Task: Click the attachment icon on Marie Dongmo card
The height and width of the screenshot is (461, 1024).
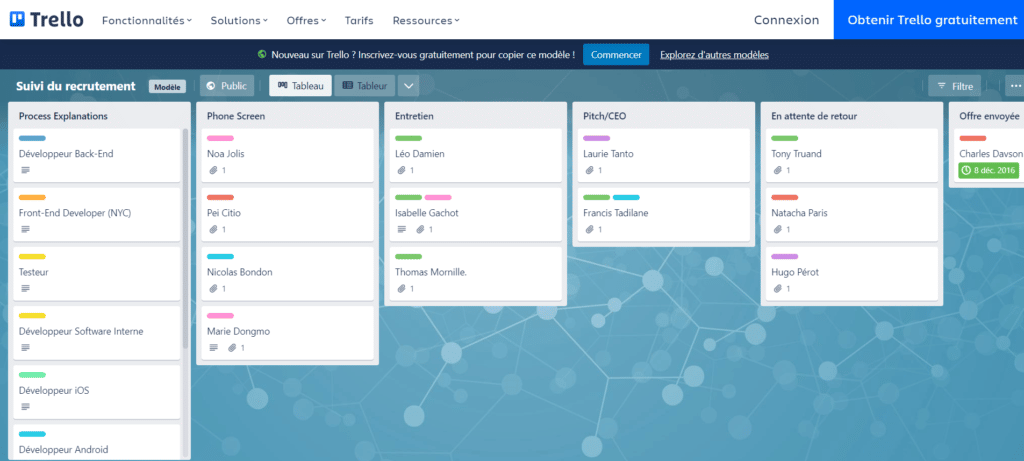Action: [231, 348]
